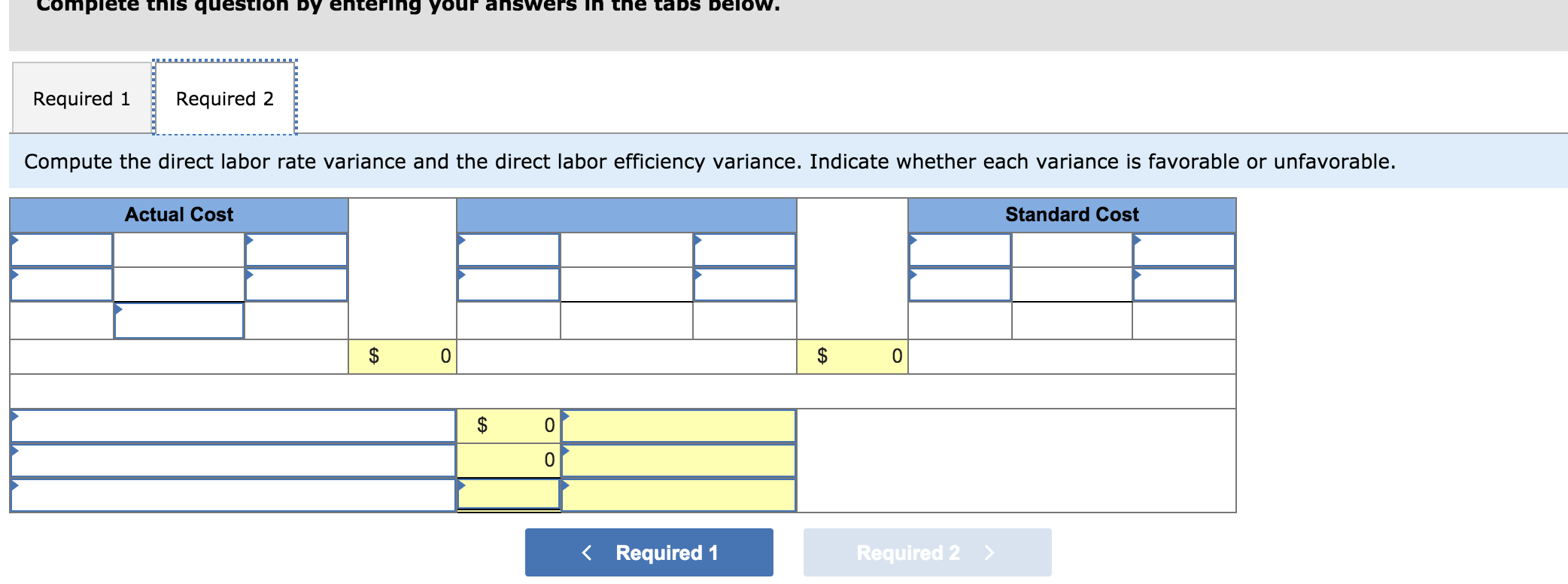This screenshot has height=584, width=1568.
Task: Open the first Actual Cost cell dropdown
Action: click(17, 248)
